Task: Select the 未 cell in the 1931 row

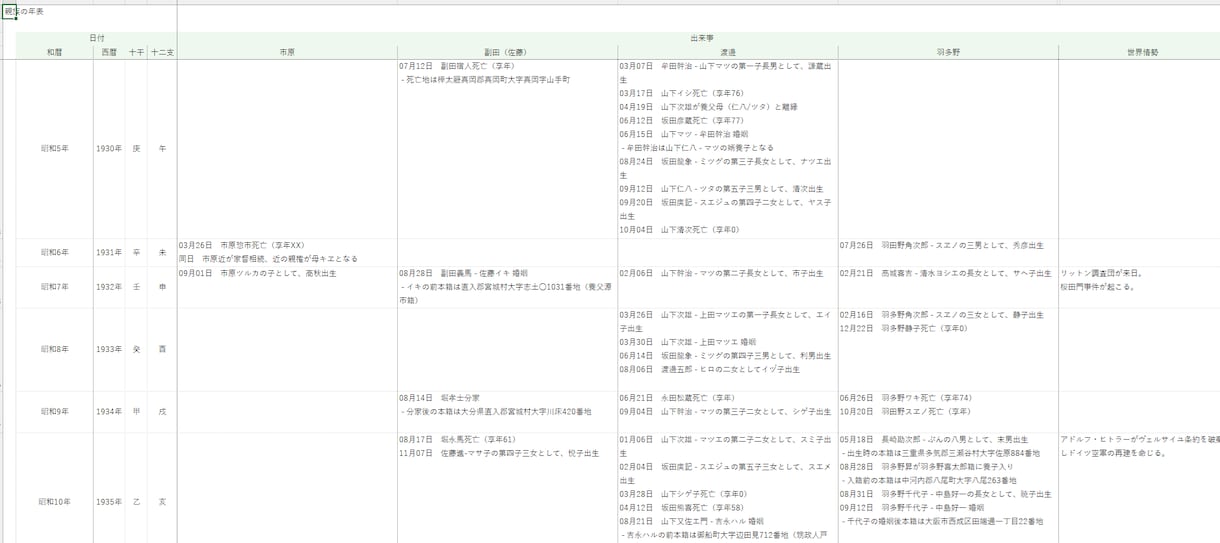Action: click(162, 252)
